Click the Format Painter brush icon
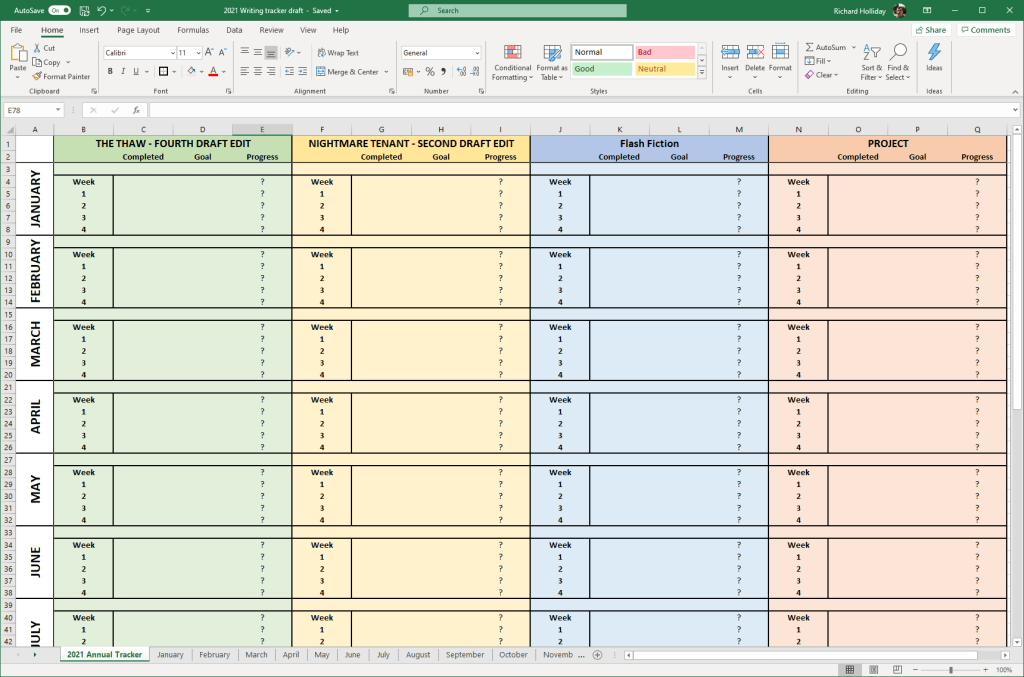Screen dimensions: 1024x677 37,76
